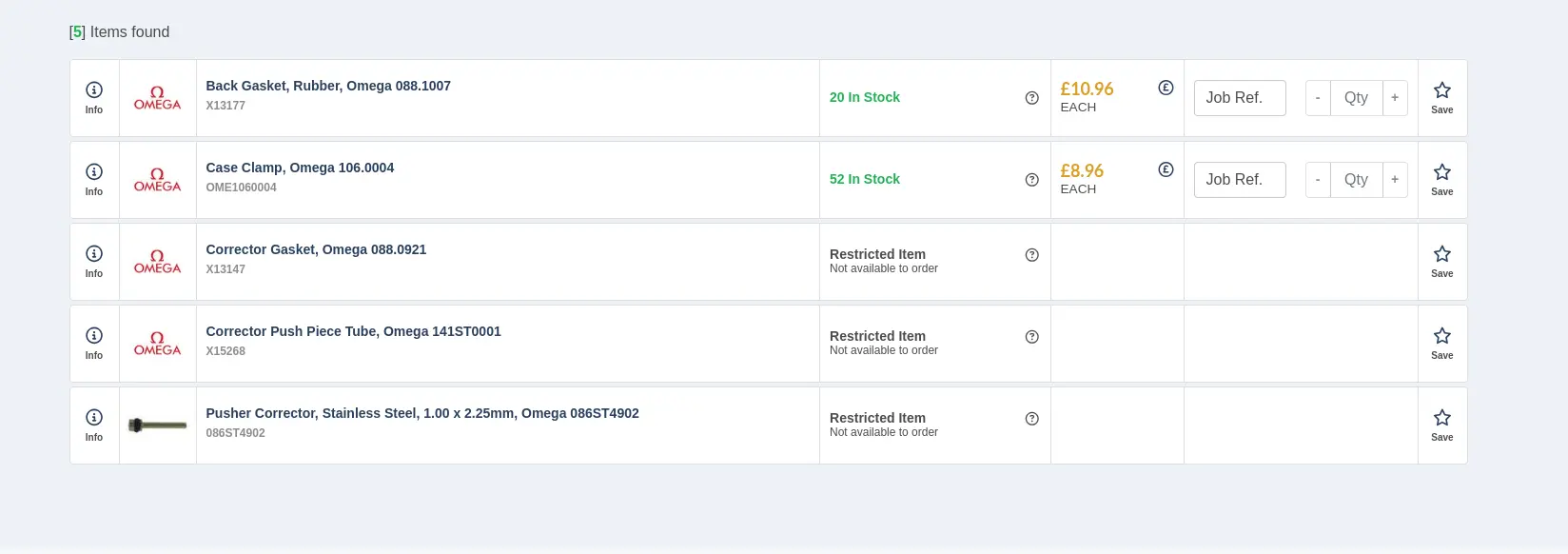Open Back Gasket, Rubber, Omega 088.1007 link

328,86
